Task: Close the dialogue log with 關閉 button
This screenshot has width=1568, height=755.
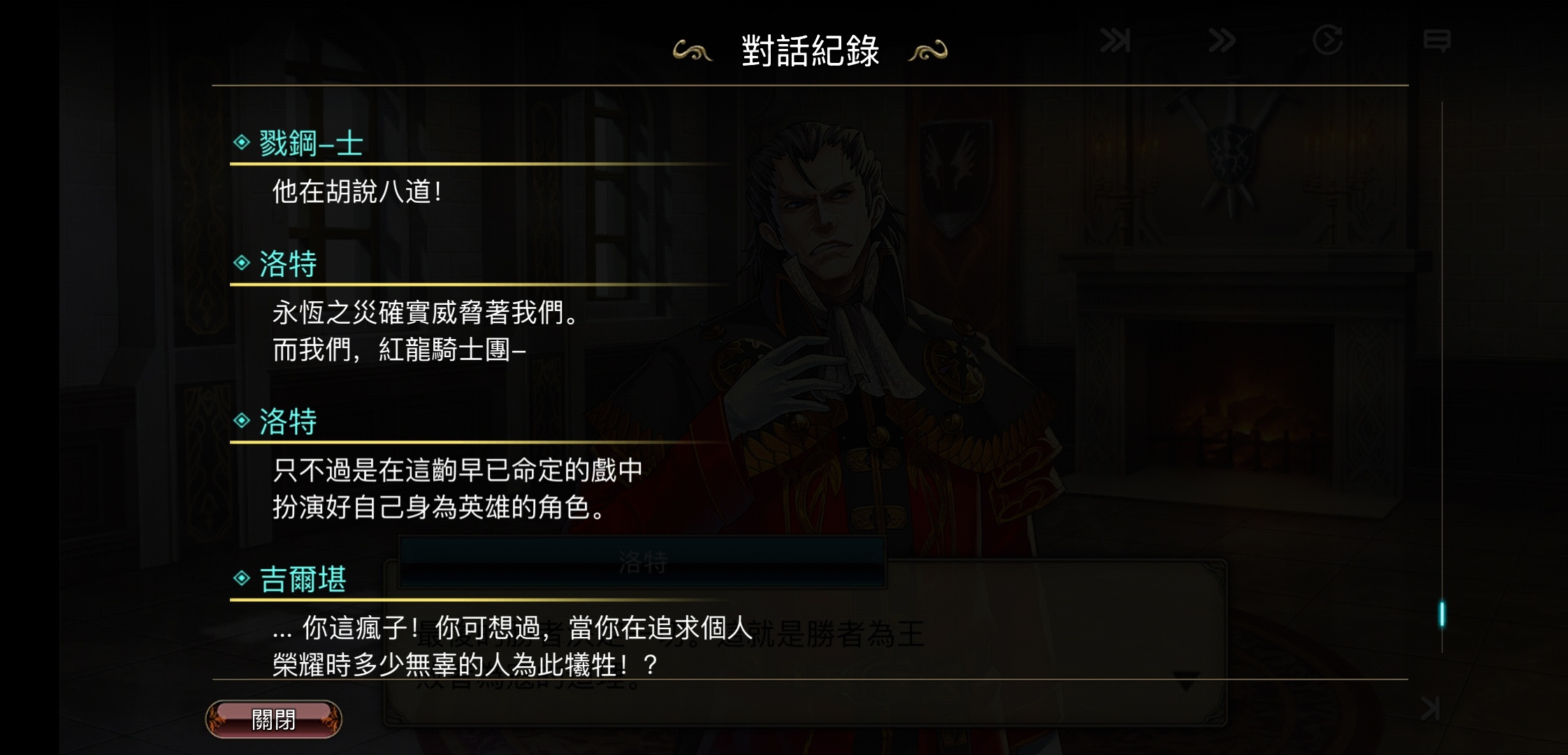Action: [274, 719]
